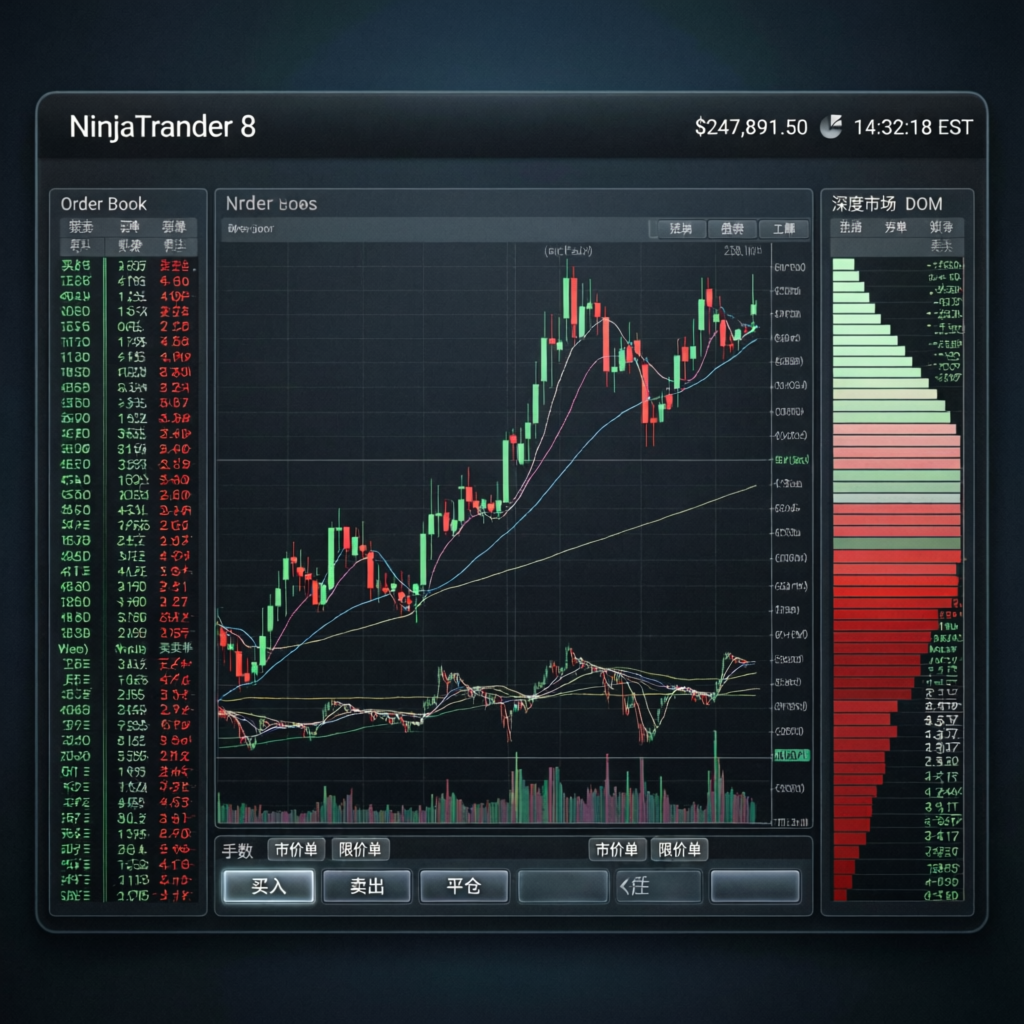
Task: Hit the 平仓 close position button
Action: [464, 886]
